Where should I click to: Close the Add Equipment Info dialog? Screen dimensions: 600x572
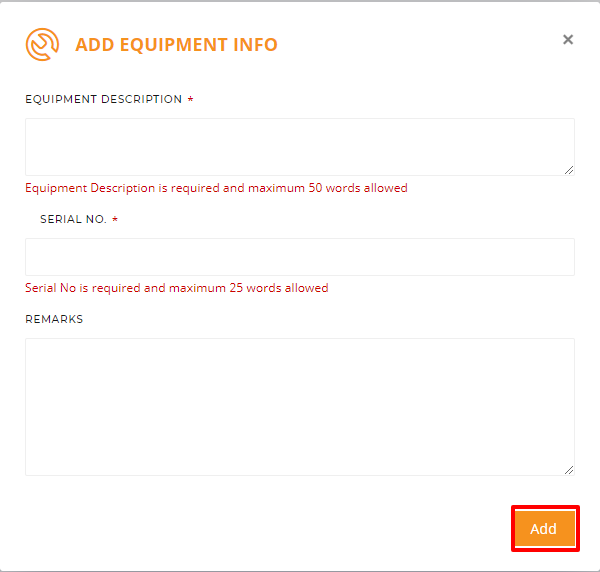568,39
